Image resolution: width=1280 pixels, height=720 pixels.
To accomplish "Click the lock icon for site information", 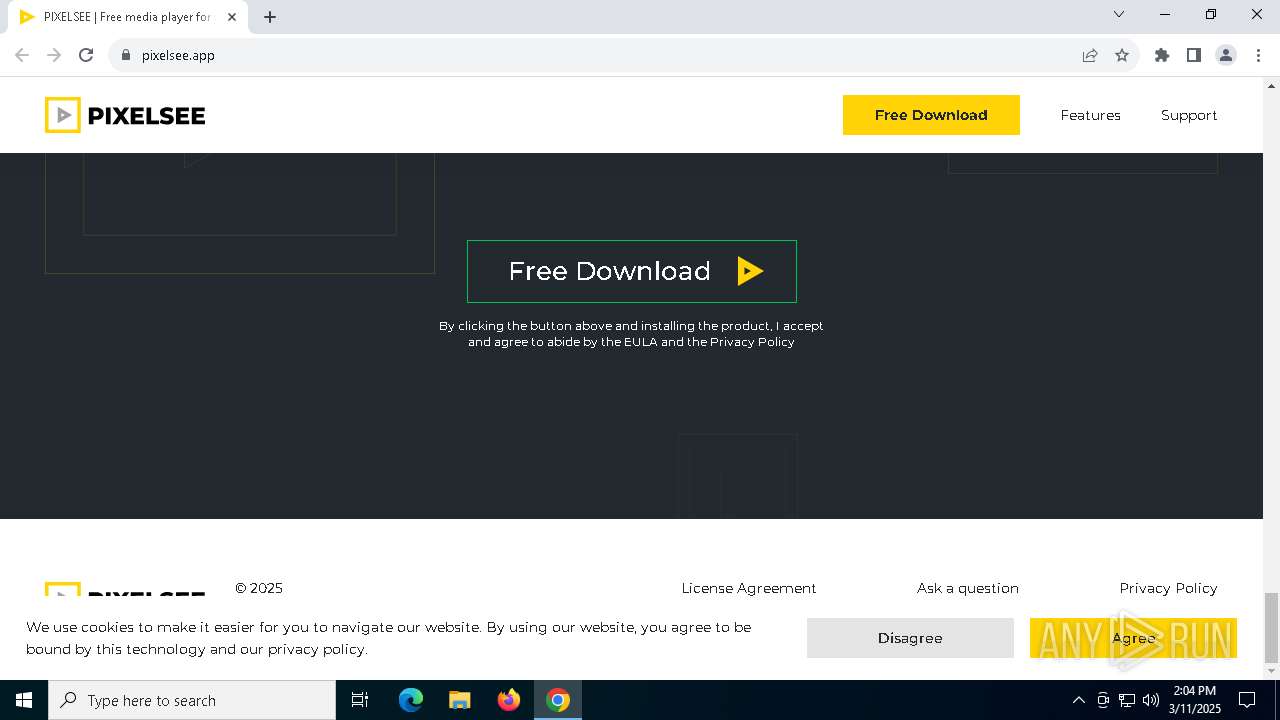I will [125, 55].
